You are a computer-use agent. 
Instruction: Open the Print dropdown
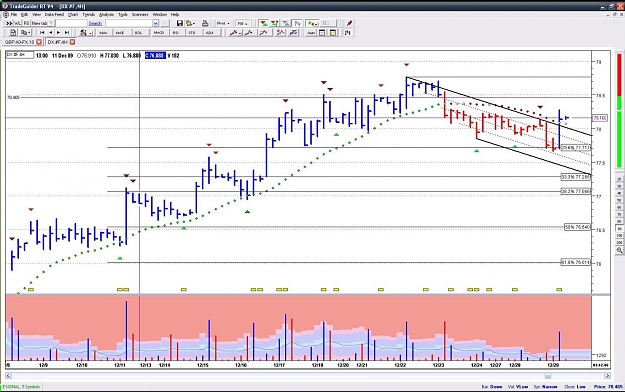tap(223, 23)
